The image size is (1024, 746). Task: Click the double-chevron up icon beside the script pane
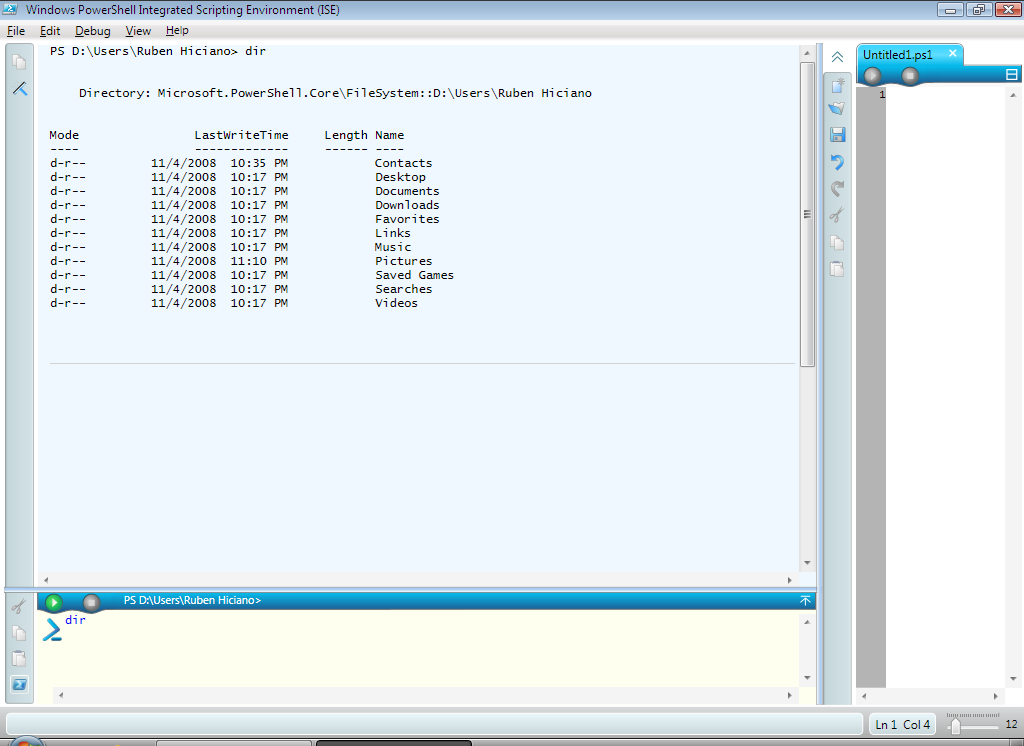point(837,57)
